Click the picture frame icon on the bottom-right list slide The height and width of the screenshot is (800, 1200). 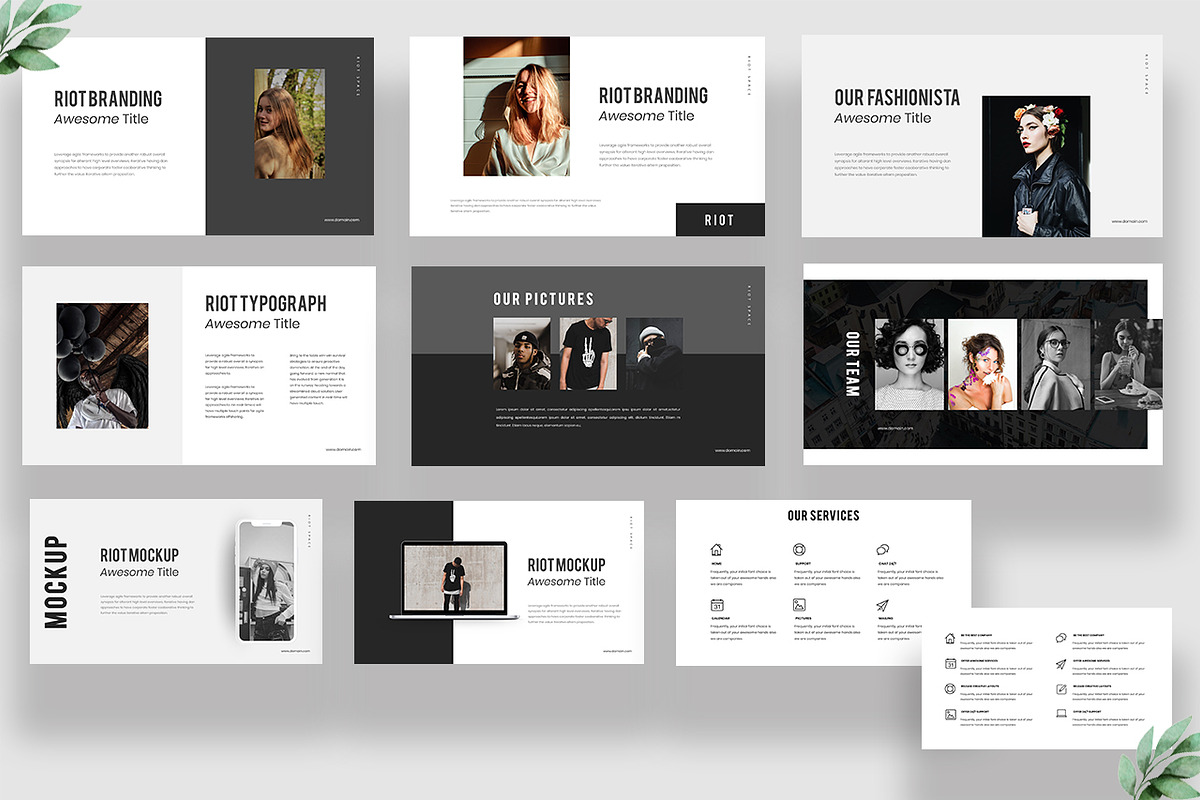(x=950, y=715)
